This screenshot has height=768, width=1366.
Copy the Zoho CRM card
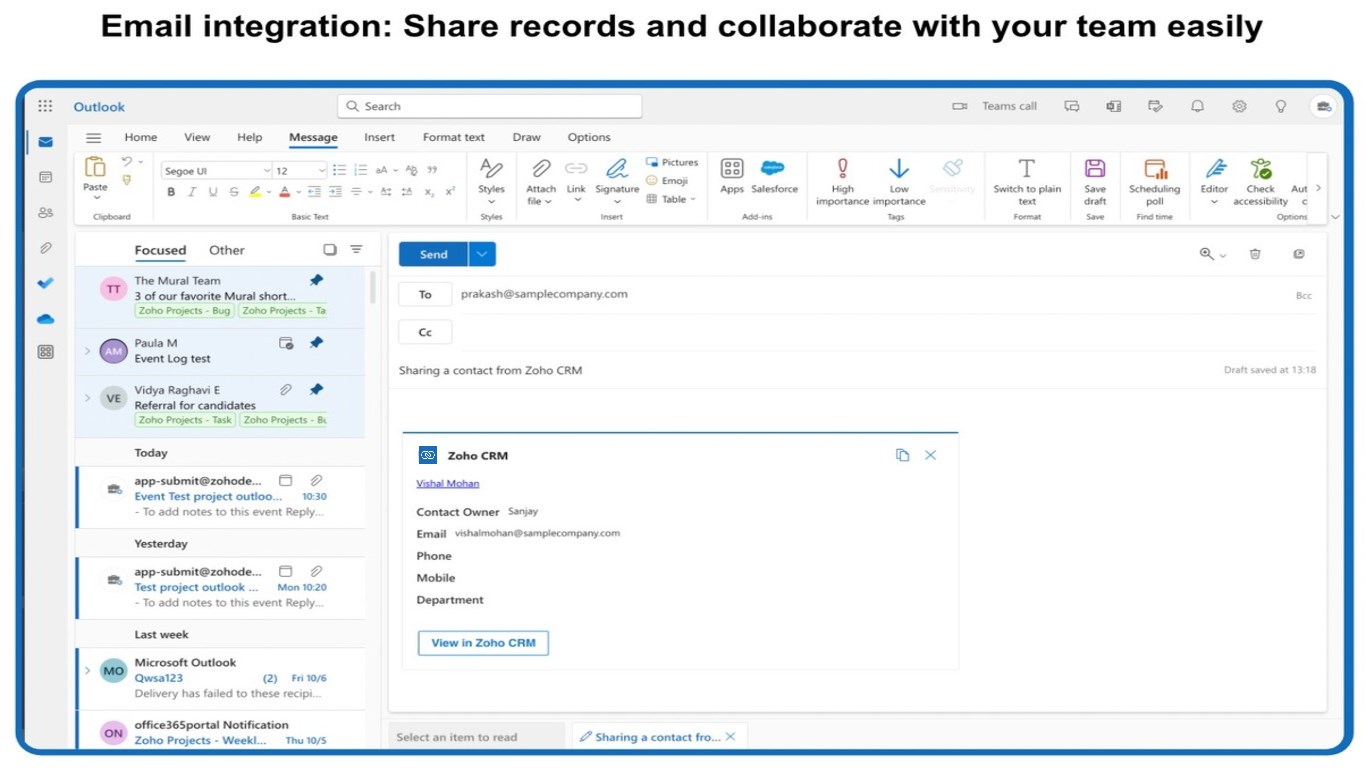(902, 455)
